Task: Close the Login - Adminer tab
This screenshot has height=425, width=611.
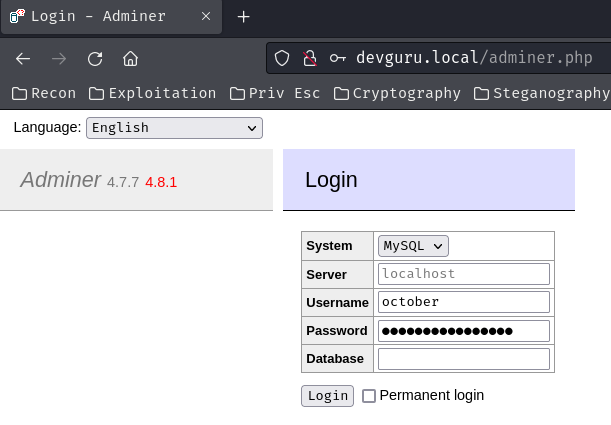Action: point(206,16)
